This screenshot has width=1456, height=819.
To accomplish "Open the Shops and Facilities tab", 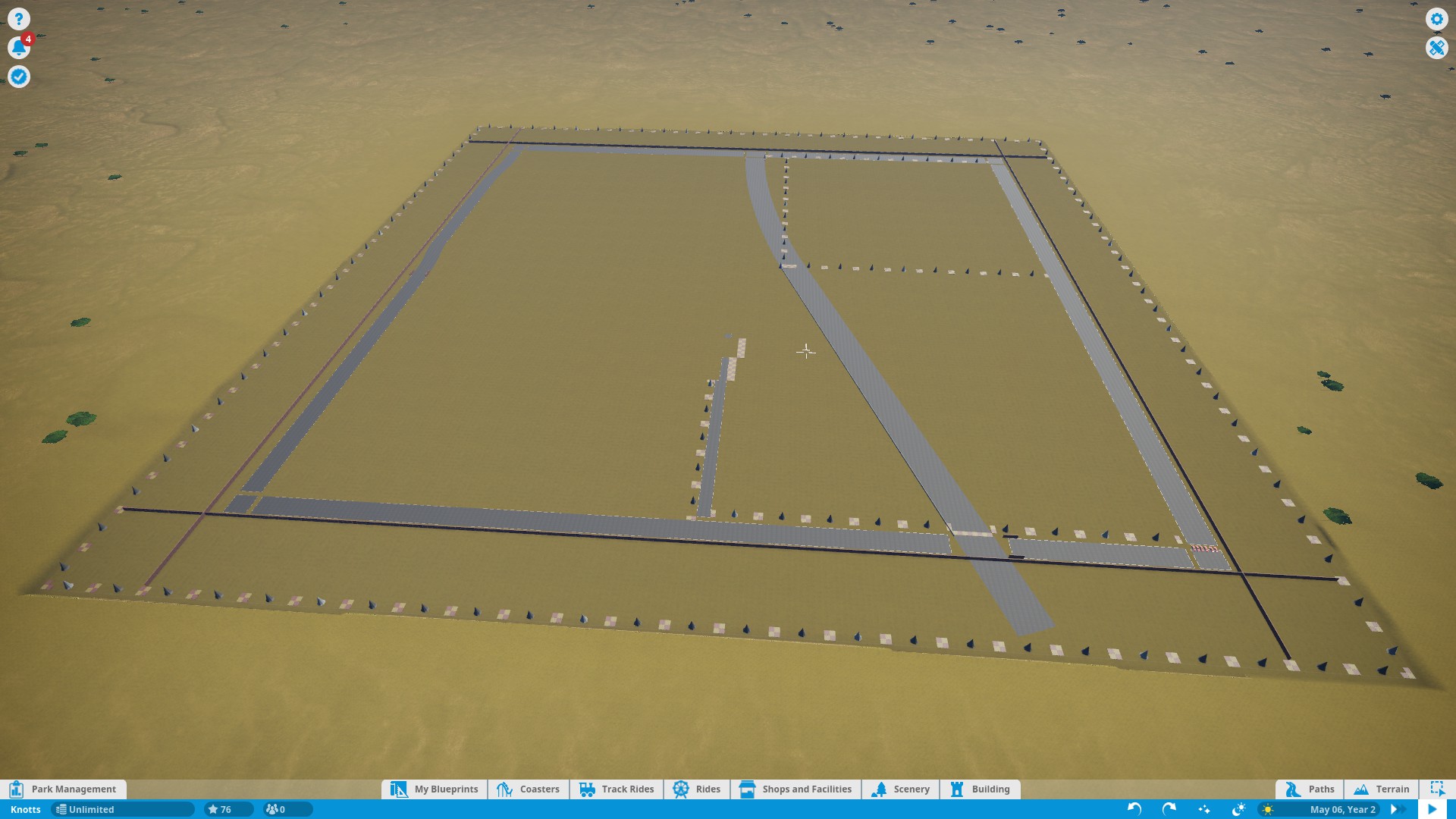I will (x=795, y=789).
